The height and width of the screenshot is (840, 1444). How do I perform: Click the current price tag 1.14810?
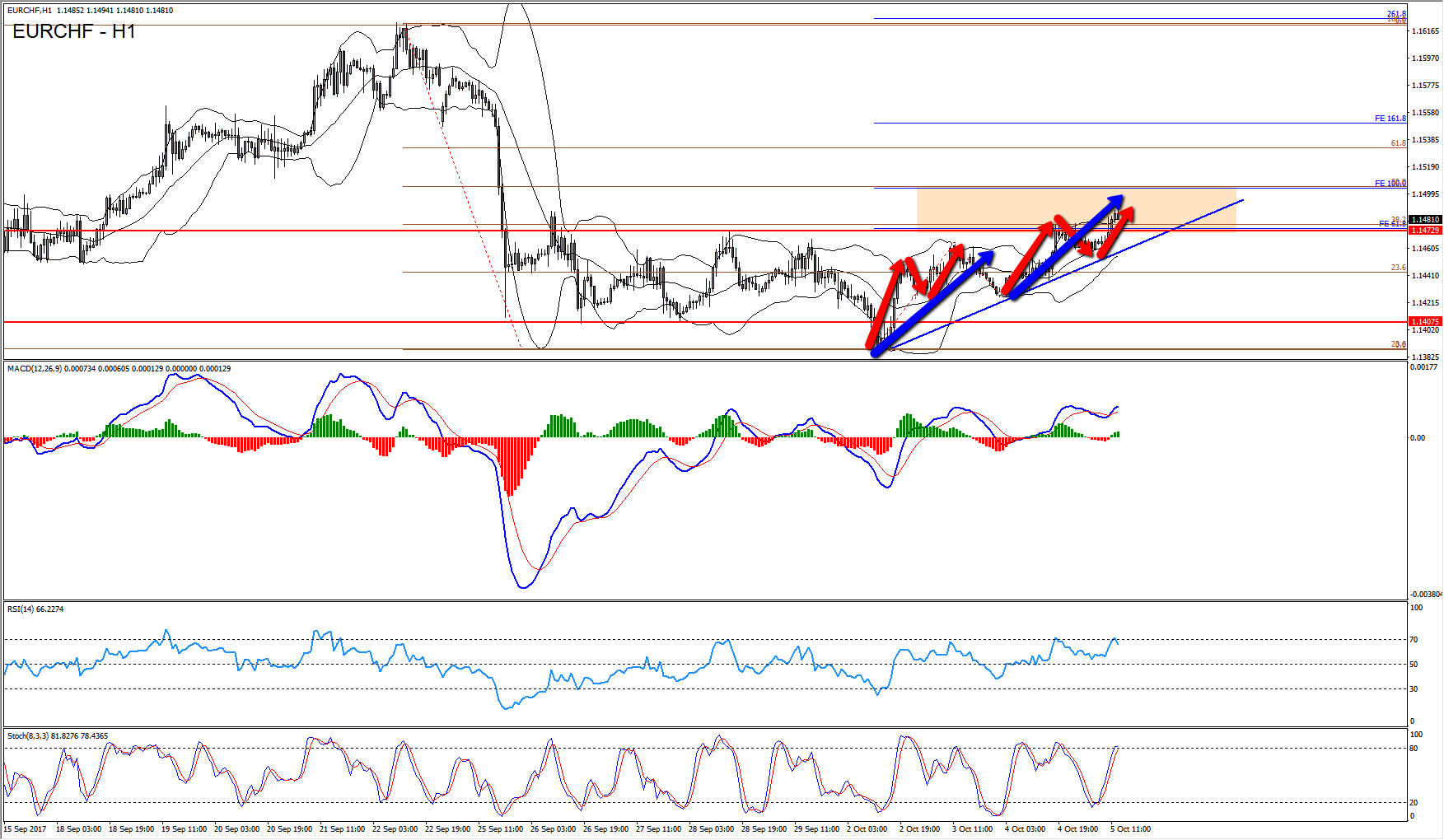pyautogui.click(x=1424, y=220)
